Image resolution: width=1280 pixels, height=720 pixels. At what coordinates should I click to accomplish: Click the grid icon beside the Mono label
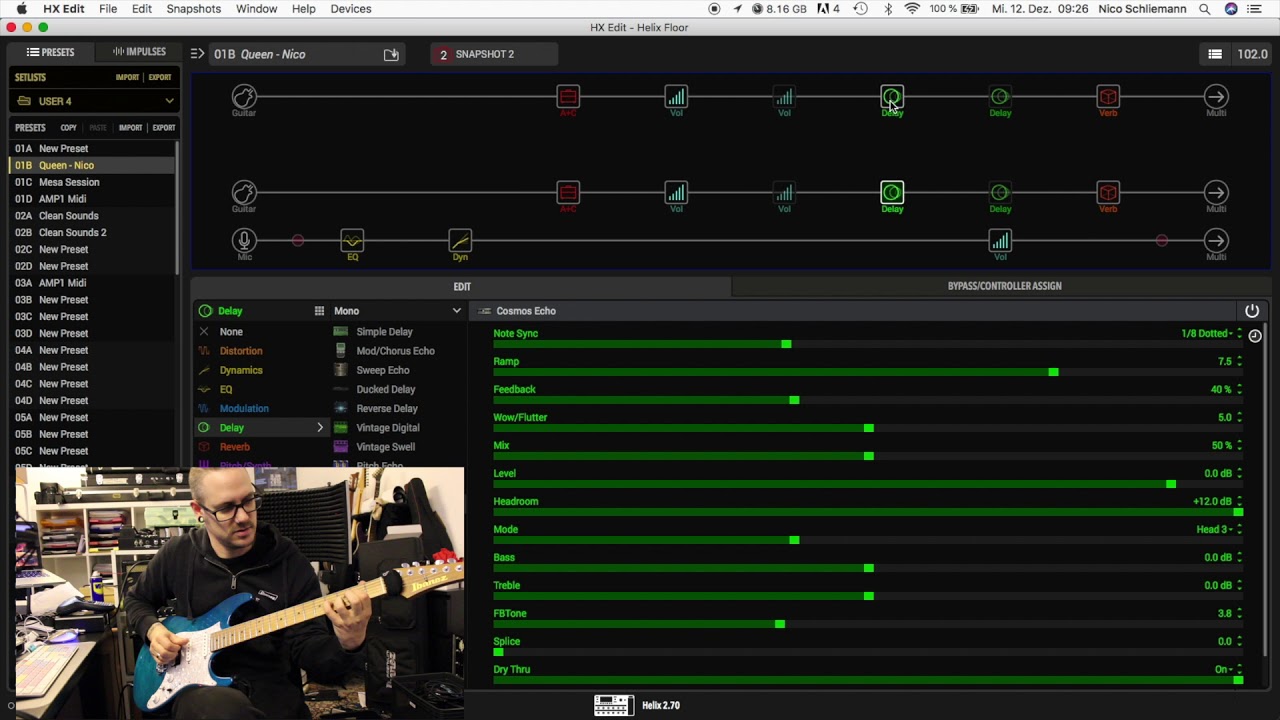click(x=319, y=311)
